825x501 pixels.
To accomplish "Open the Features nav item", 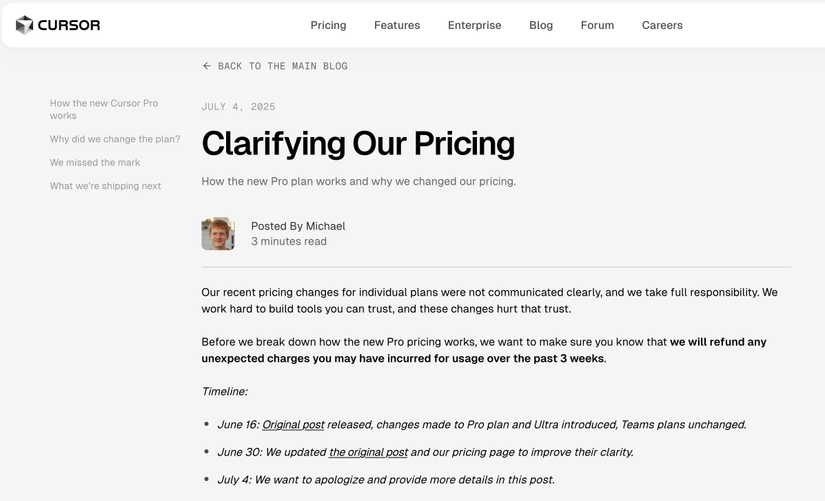I will pos(397,25).
